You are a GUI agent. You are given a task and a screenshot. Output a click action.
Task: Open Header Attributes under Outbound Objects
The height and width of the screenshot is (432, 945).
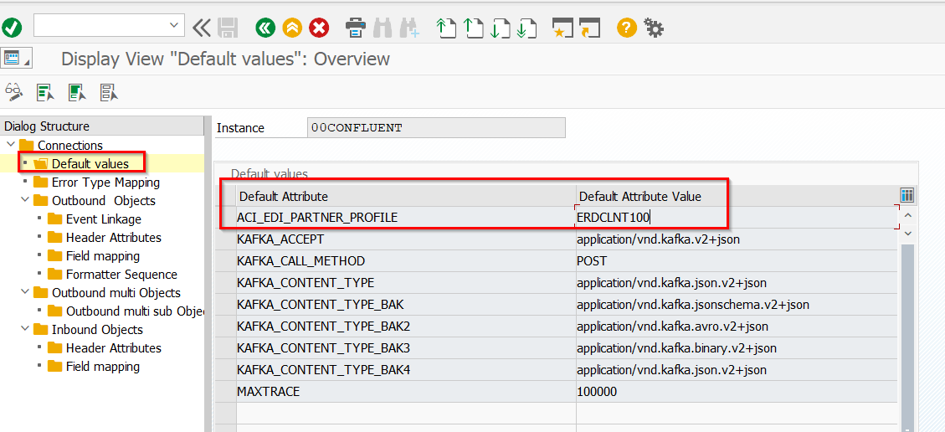click(113, 237)
